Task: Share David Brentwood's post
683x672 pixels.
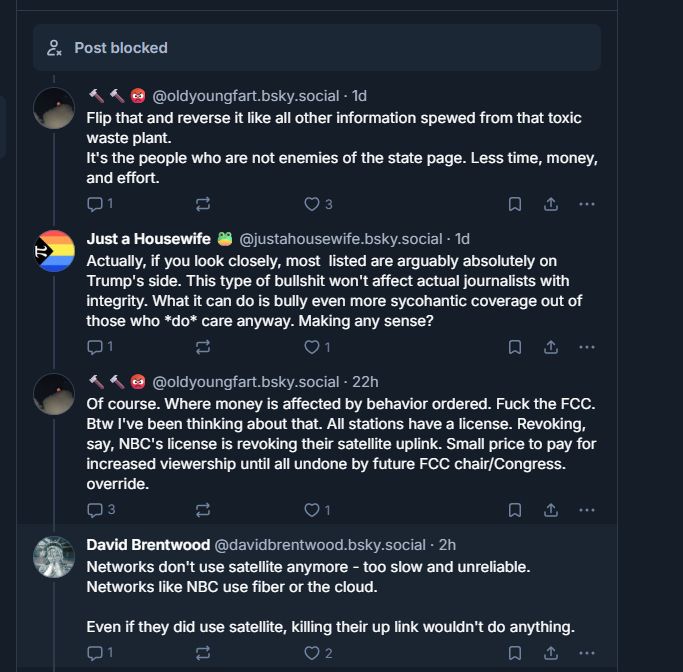Action: point(551,653)
